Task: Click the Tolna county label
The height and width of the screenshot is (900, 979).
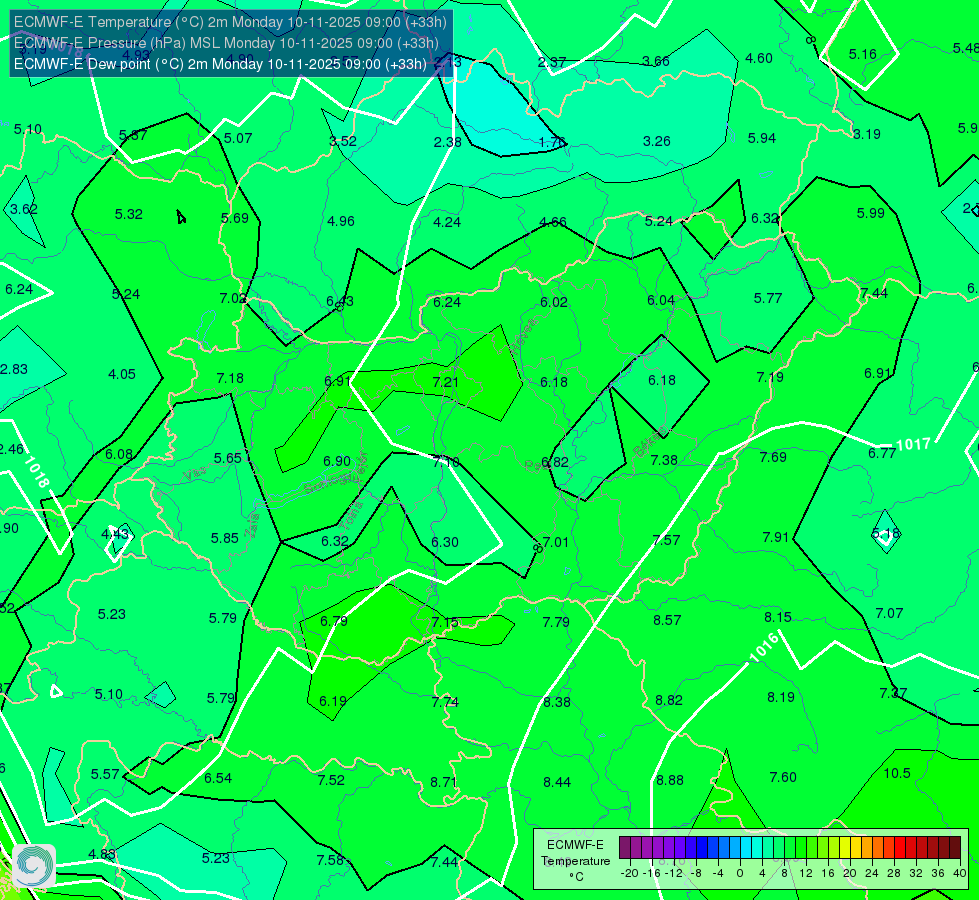Action: coord(352,517)
